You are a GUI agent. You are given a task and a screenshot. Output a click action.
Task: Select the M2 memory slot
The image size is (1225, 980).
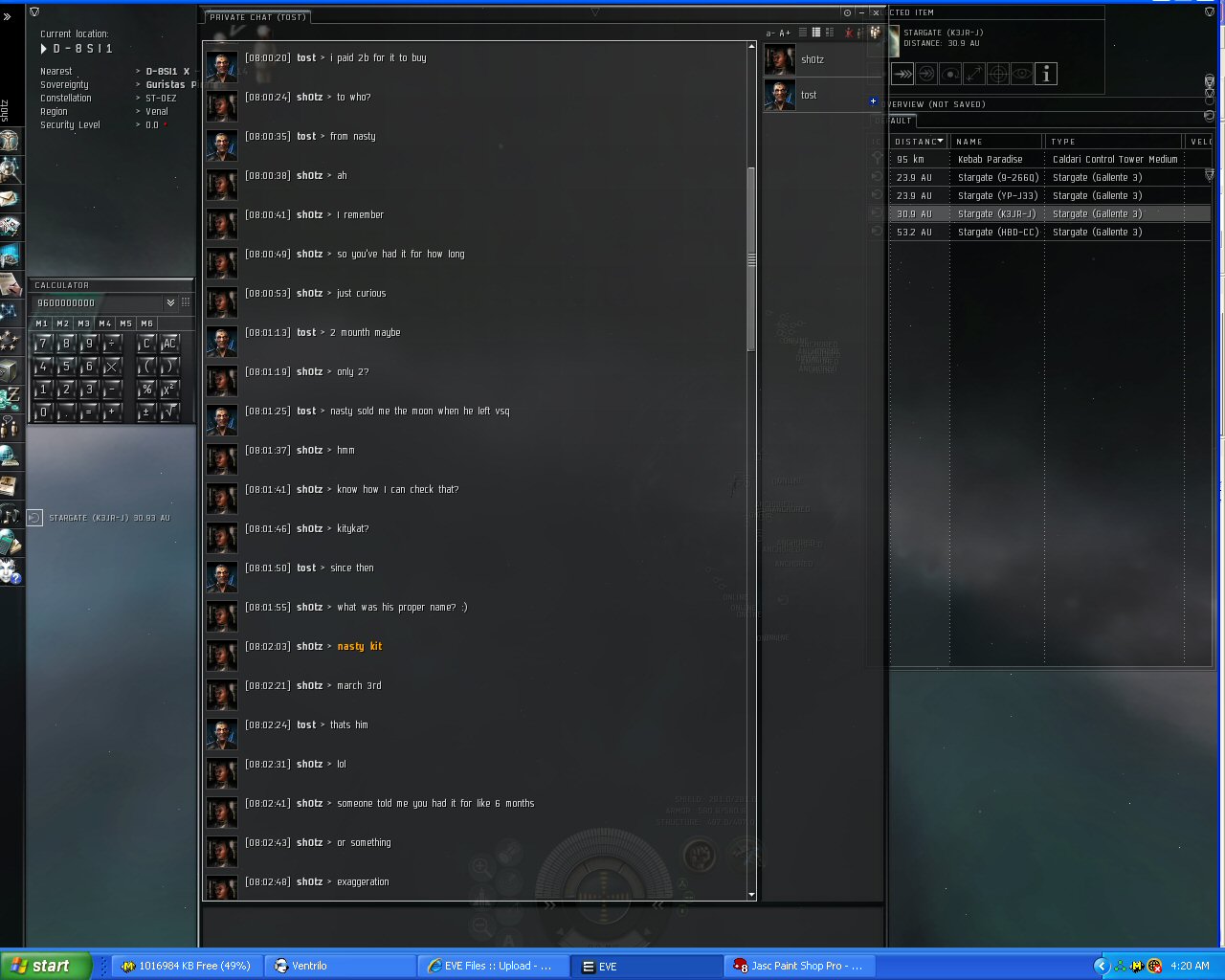click(x=62, y=323)
